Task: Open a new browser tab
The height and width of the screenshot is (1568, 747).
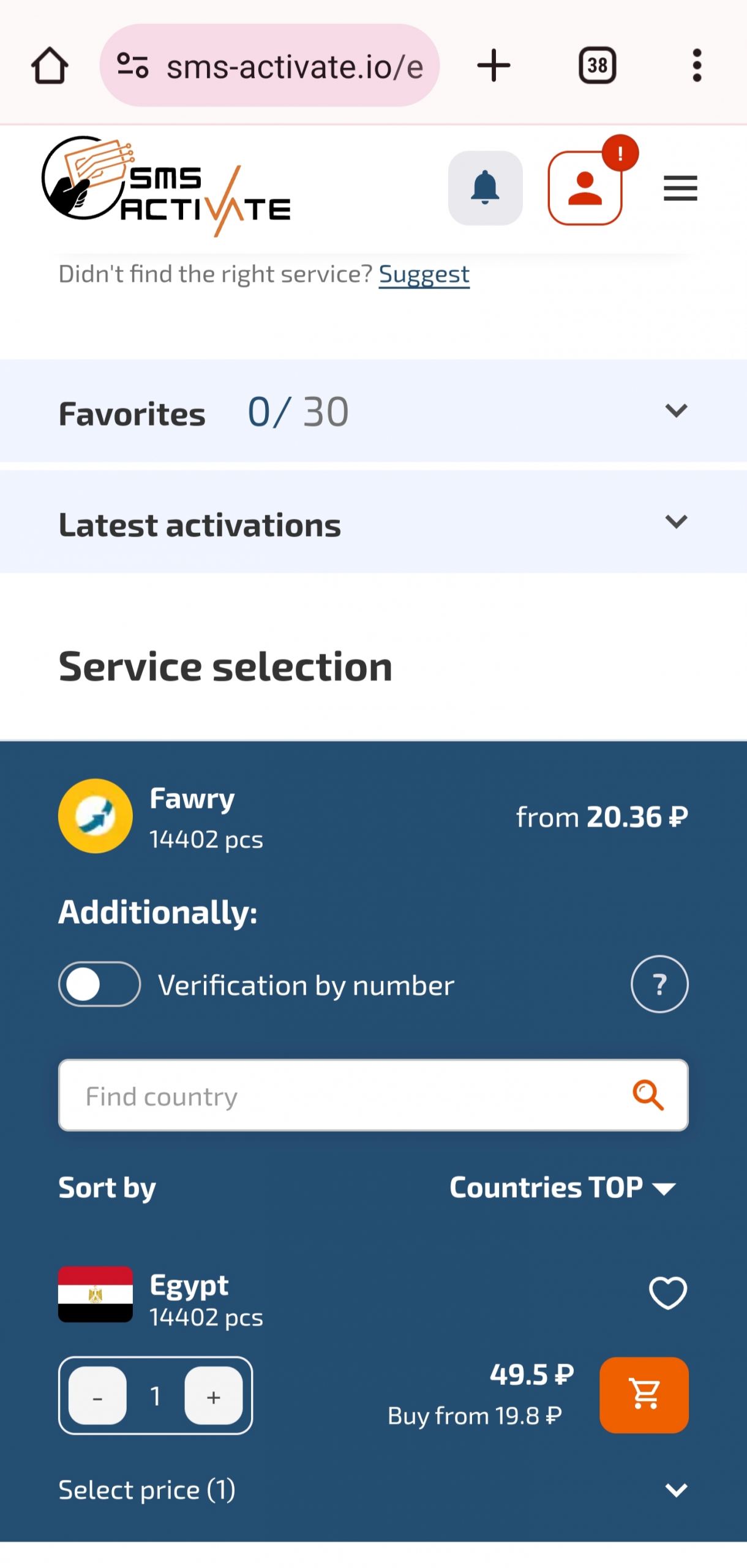Action: pos(493,66)
